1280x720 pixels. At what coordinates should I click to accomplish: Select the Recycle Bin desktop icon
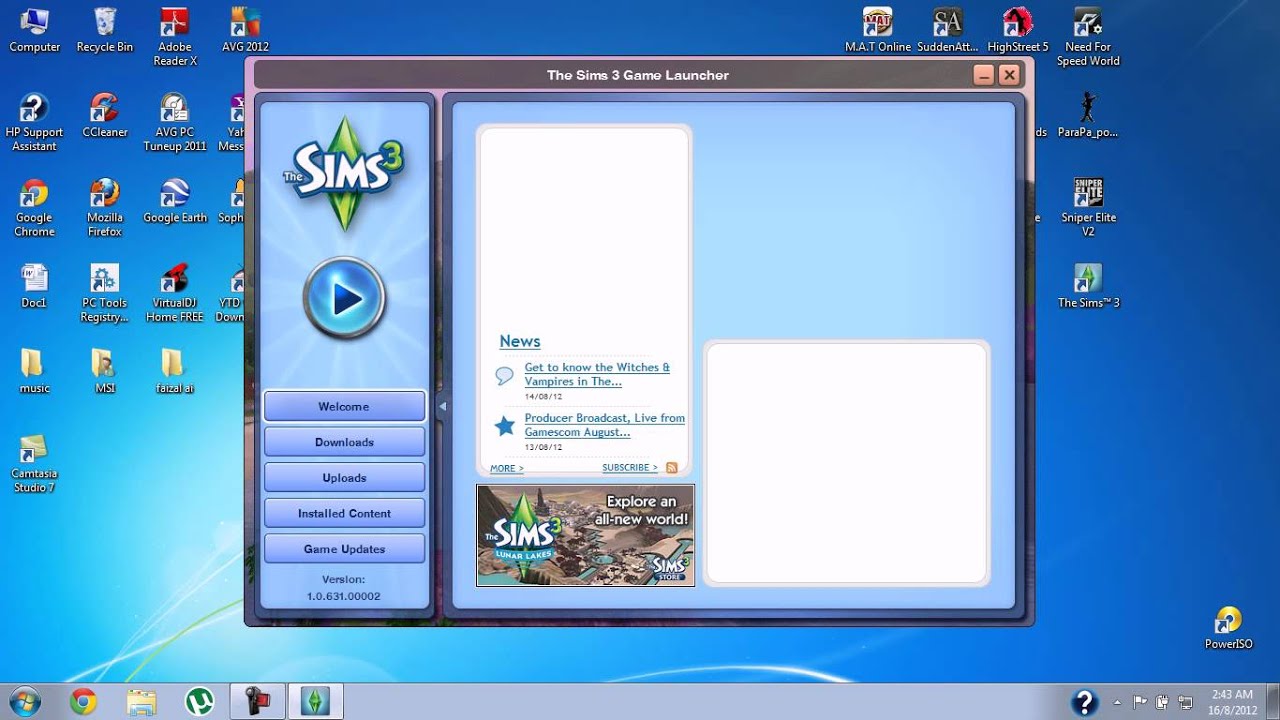pos(104,30)
